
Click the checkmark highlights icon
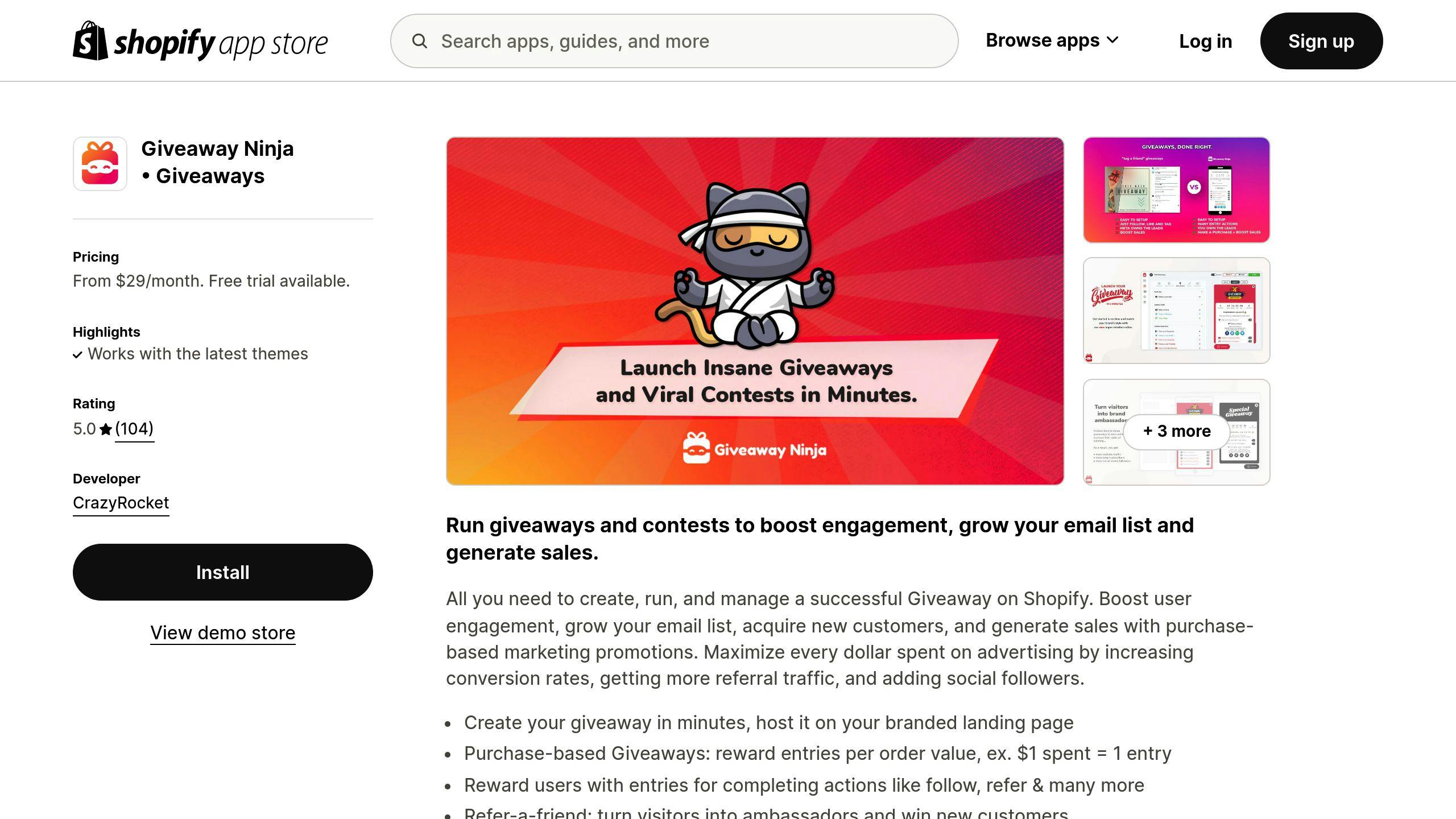click(78, 354)
